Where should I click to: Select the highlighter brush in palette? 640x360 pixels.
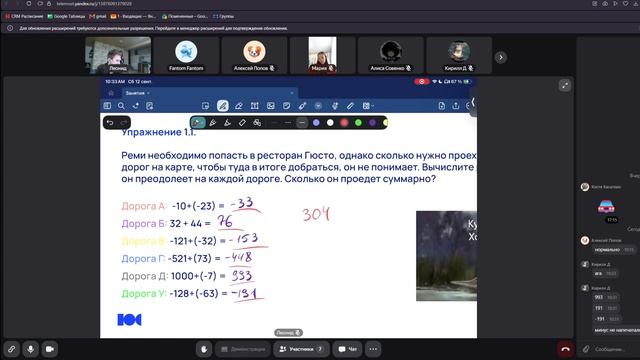click(227, 122)
